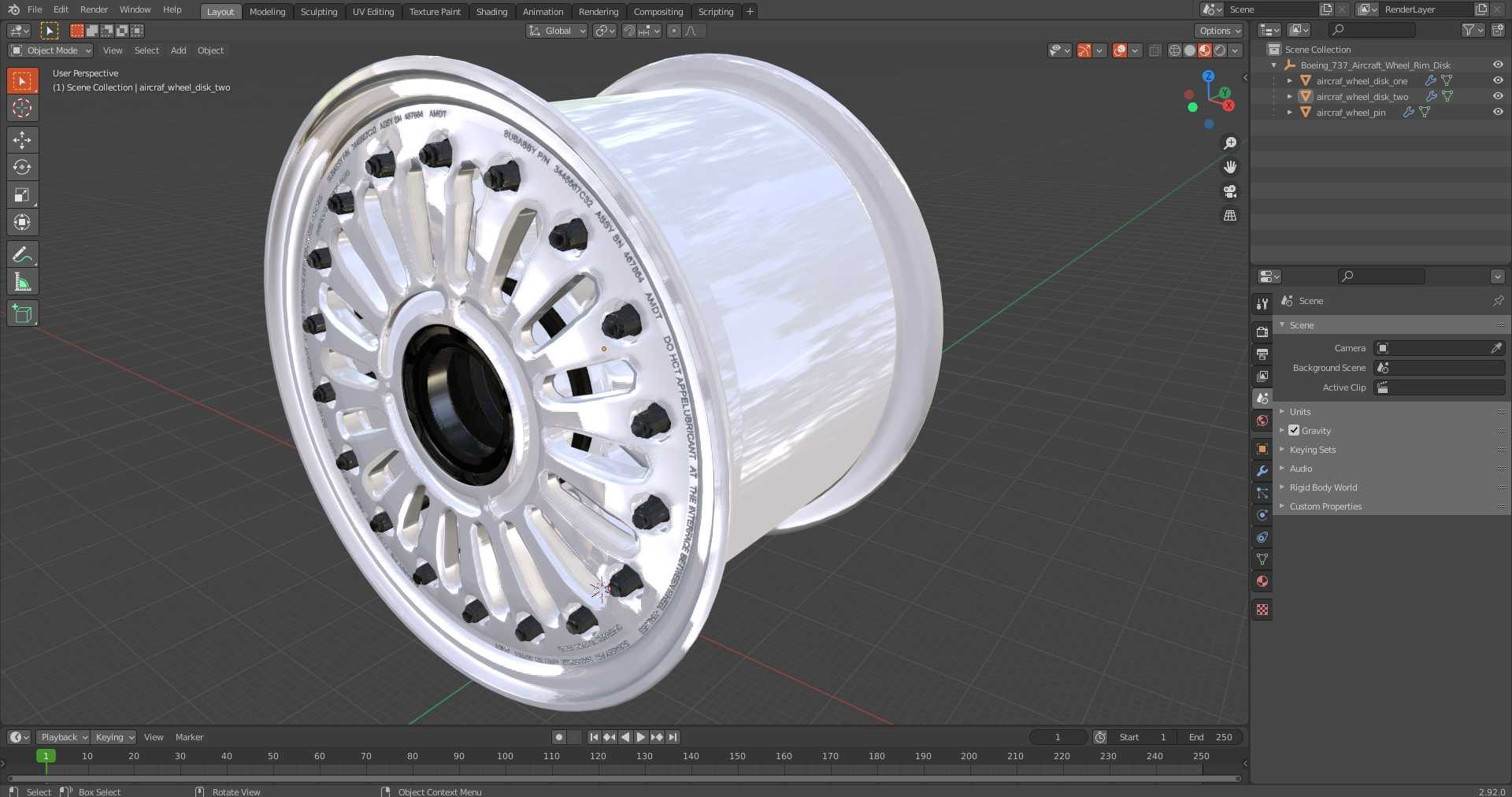Open the Playback dropdown in timeline
Image resolution: width=1512 pixels, height=797 pixels.
[63, 737]
